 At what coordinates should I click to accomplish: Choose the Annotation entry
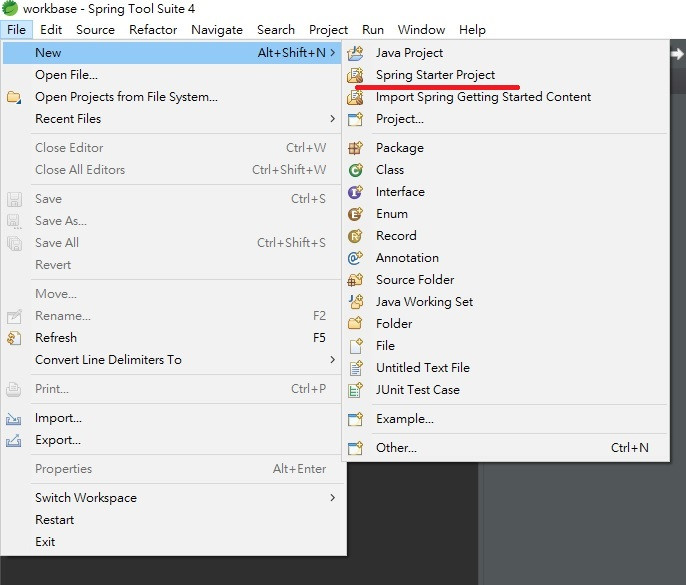505,258
